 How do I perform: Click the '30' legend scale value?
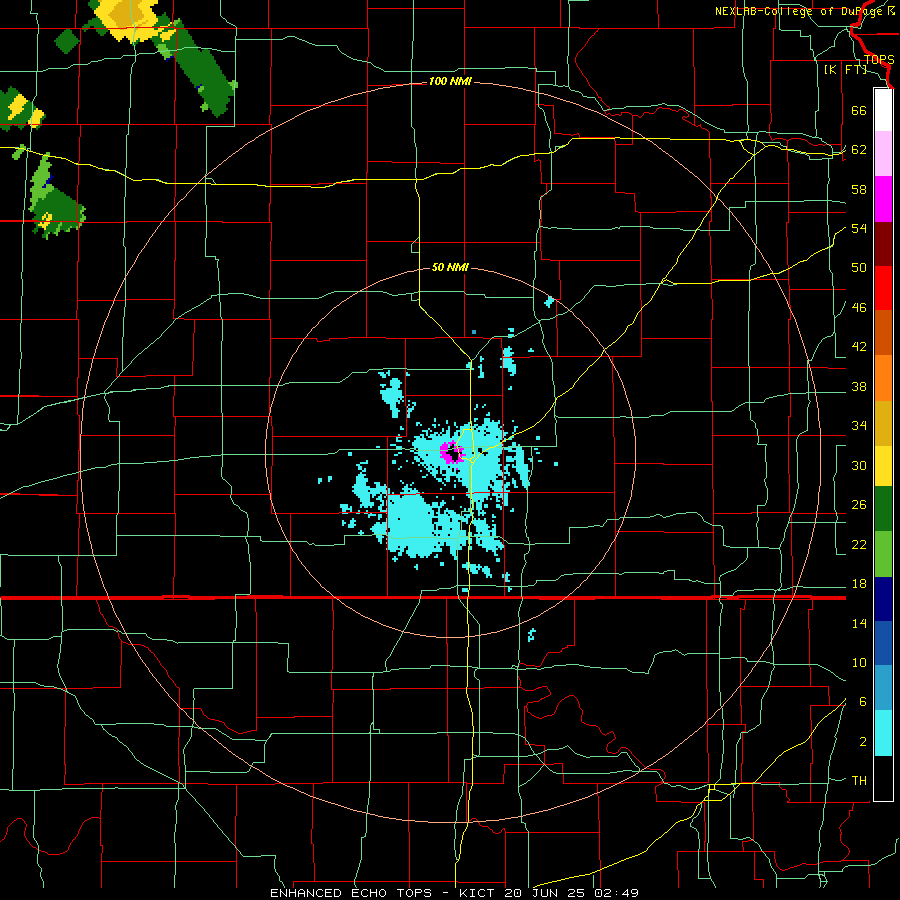click(x=859, y=465)
